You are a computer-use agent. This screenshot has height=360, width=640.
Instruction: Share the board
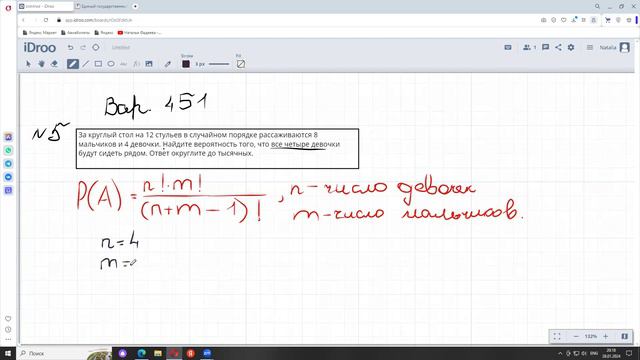tap(558, 47)
